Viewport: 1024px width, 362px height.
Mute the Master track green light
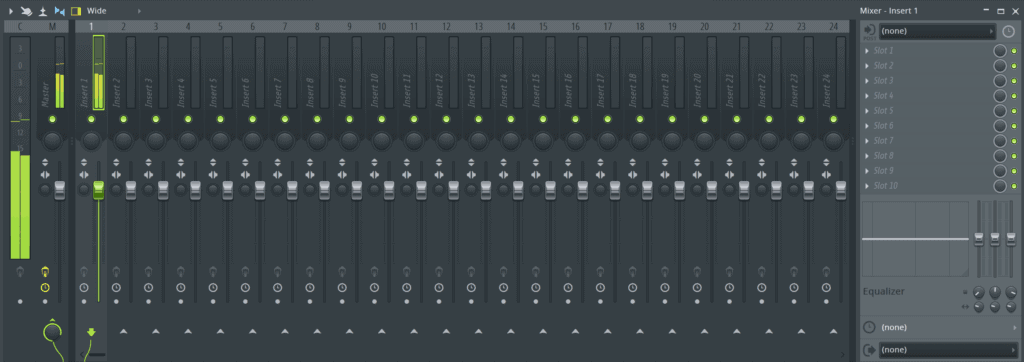(53, 119)
